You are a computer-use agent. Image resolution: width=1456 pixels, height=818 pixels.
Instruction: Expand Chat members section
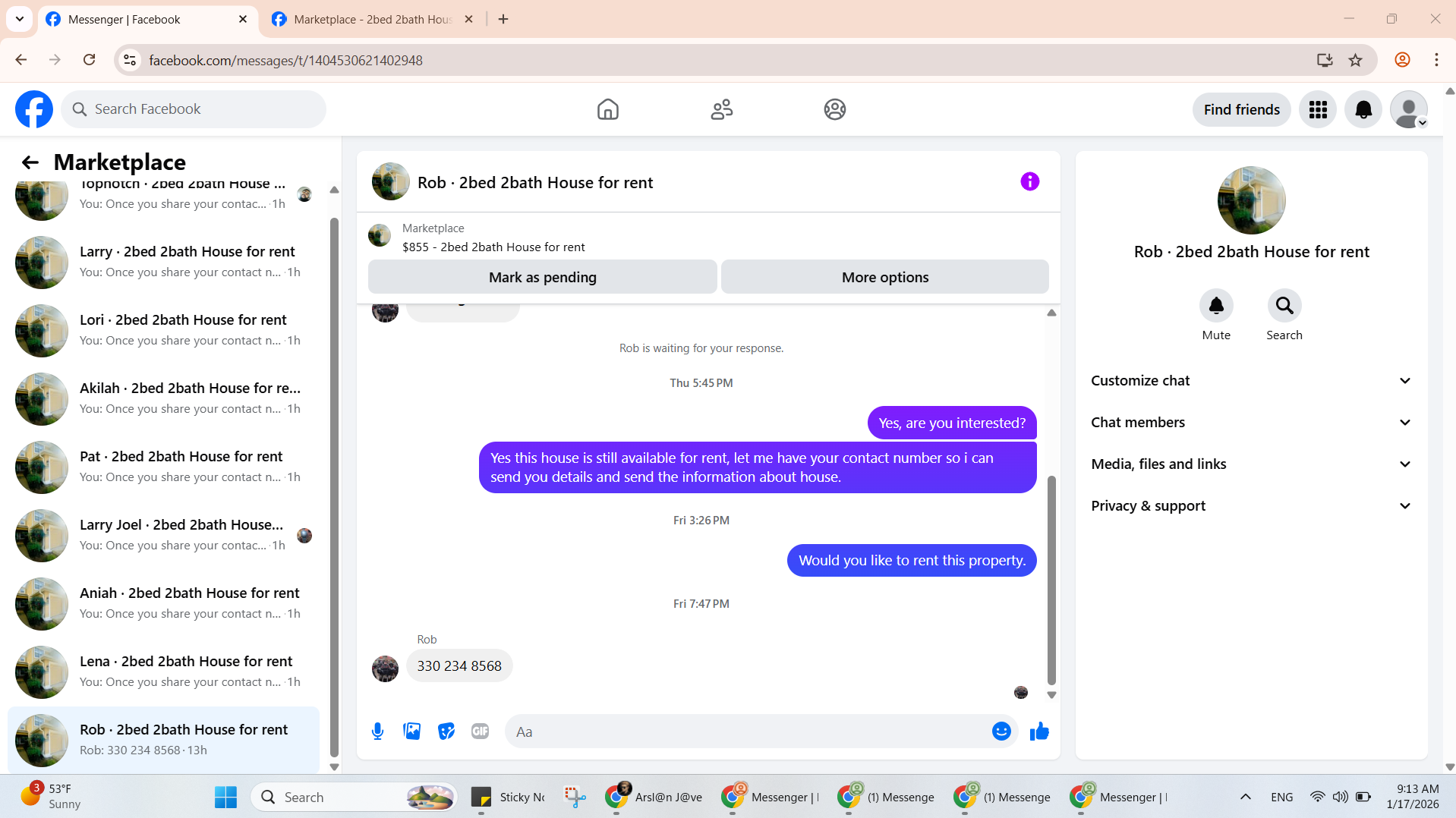[x=1251, y=423]
